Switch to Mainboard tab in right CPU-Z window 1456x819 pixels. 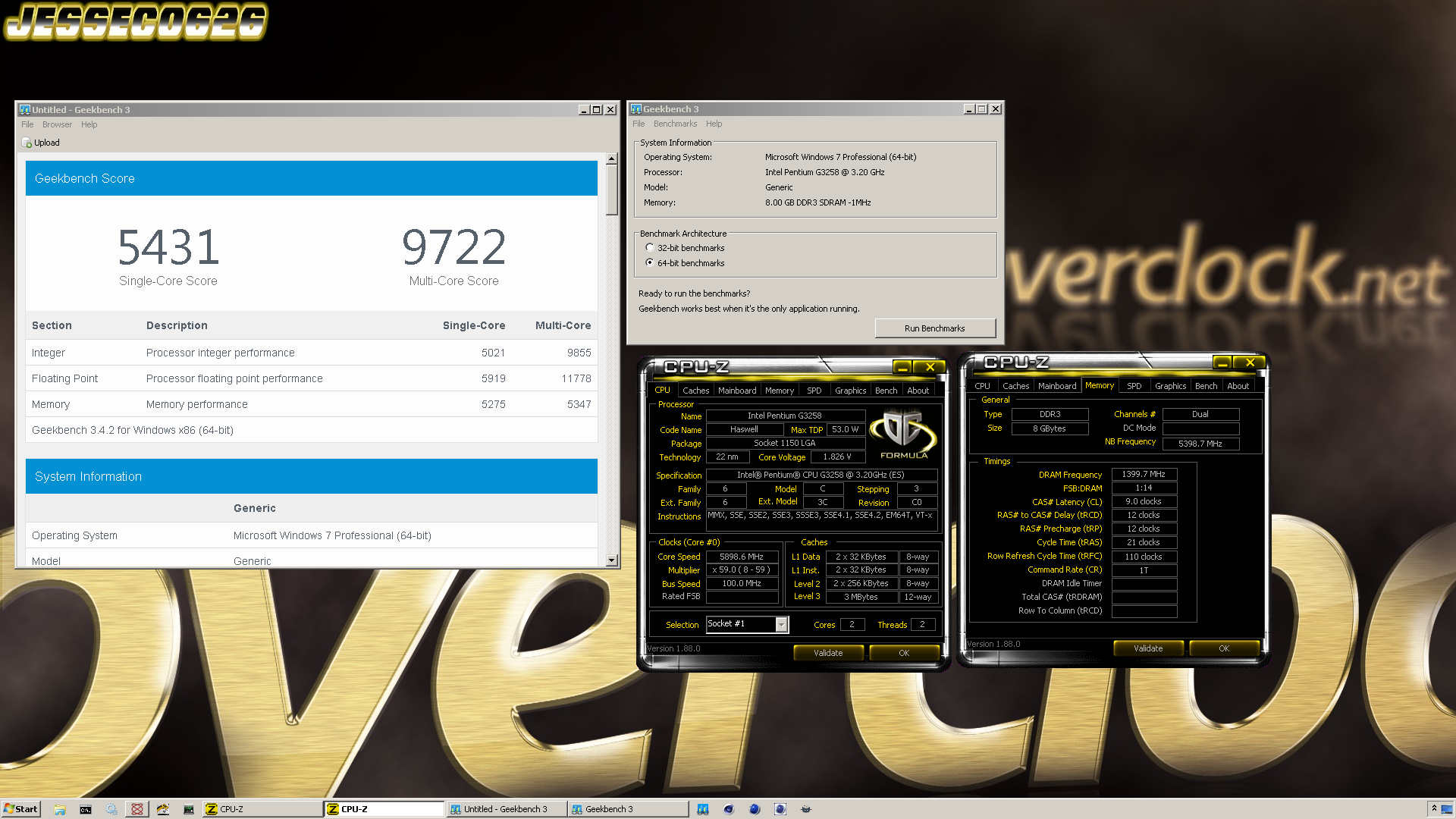click(1057, 386)
